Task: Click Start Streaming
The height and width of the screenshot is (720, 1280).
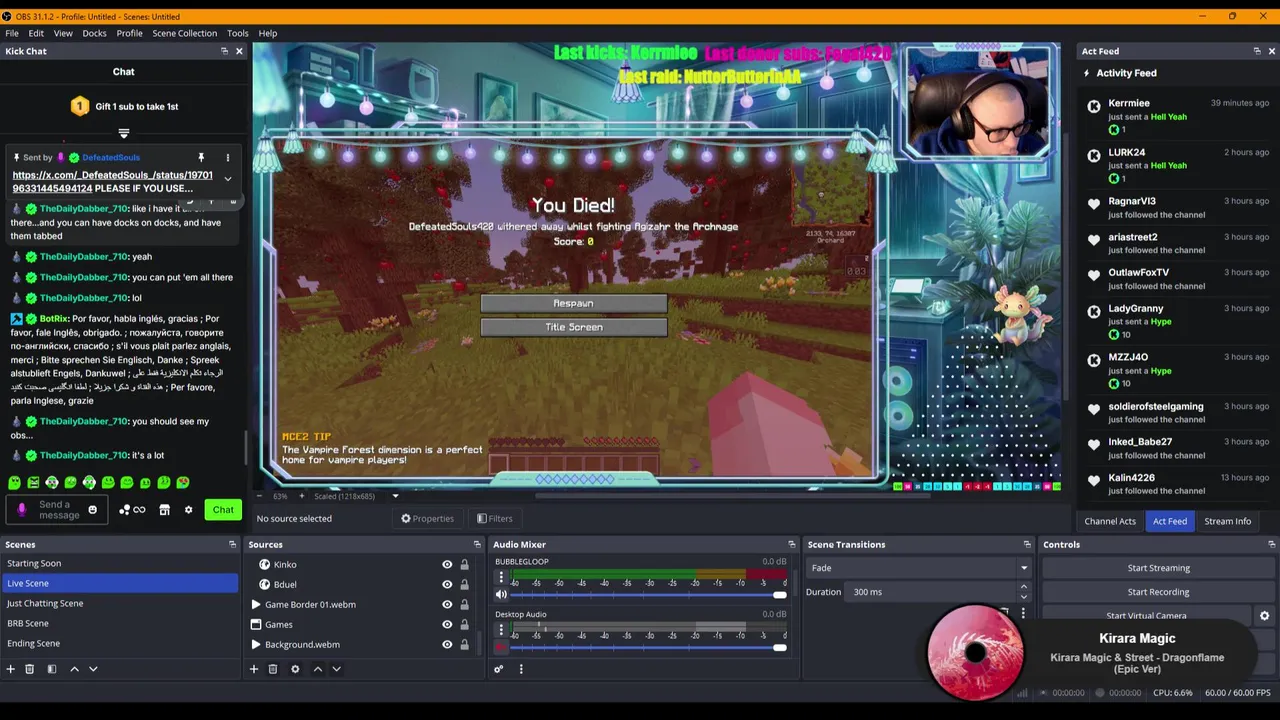Action: coord(1158,568)
